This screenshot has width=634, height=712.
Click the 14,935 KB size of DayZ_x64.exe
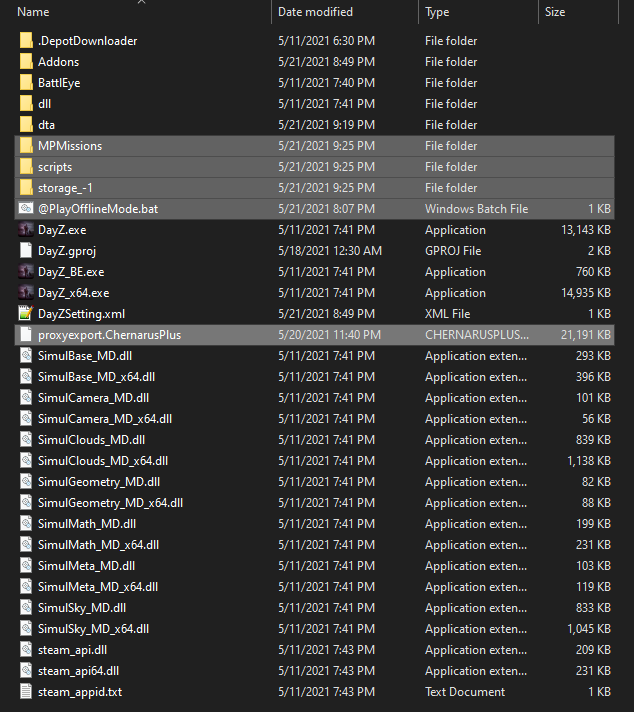coord(586,292)
